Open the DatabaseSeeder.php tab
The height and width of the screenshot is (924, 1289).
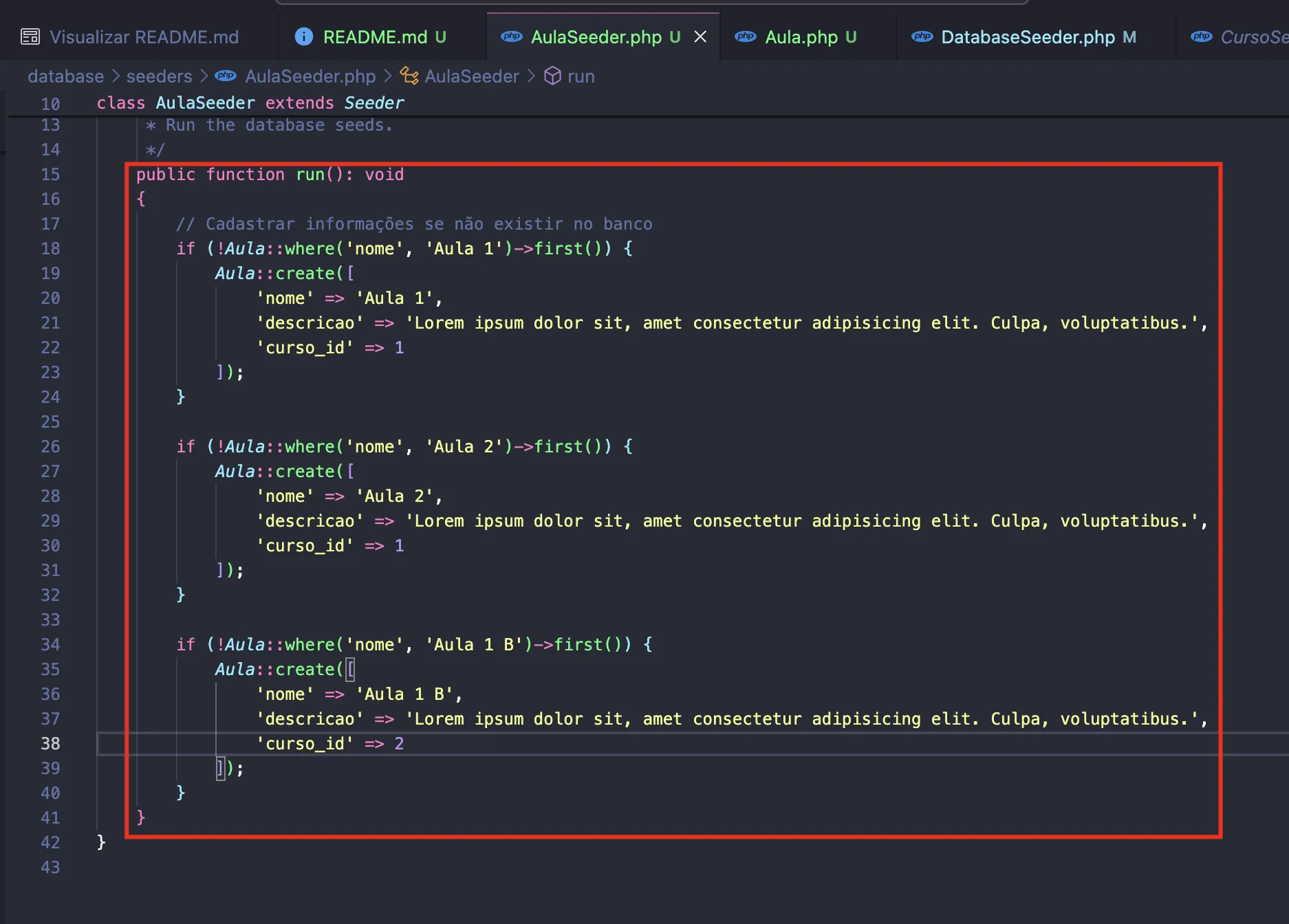coord(1028,37)
